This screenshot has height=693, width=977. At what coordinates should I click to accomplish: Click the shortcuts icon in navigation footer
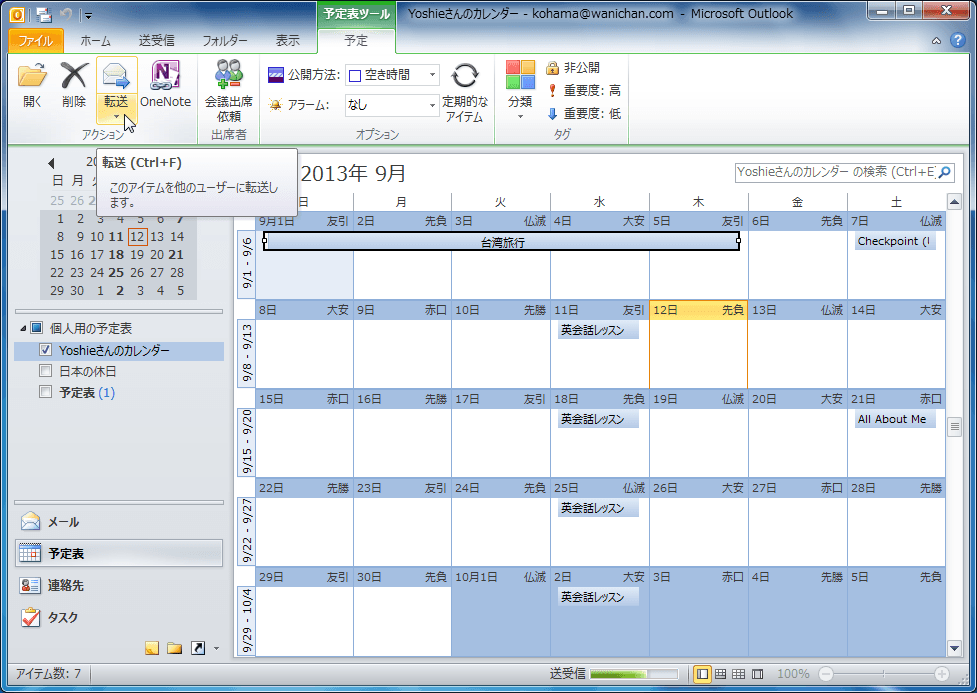coord(198,648)
